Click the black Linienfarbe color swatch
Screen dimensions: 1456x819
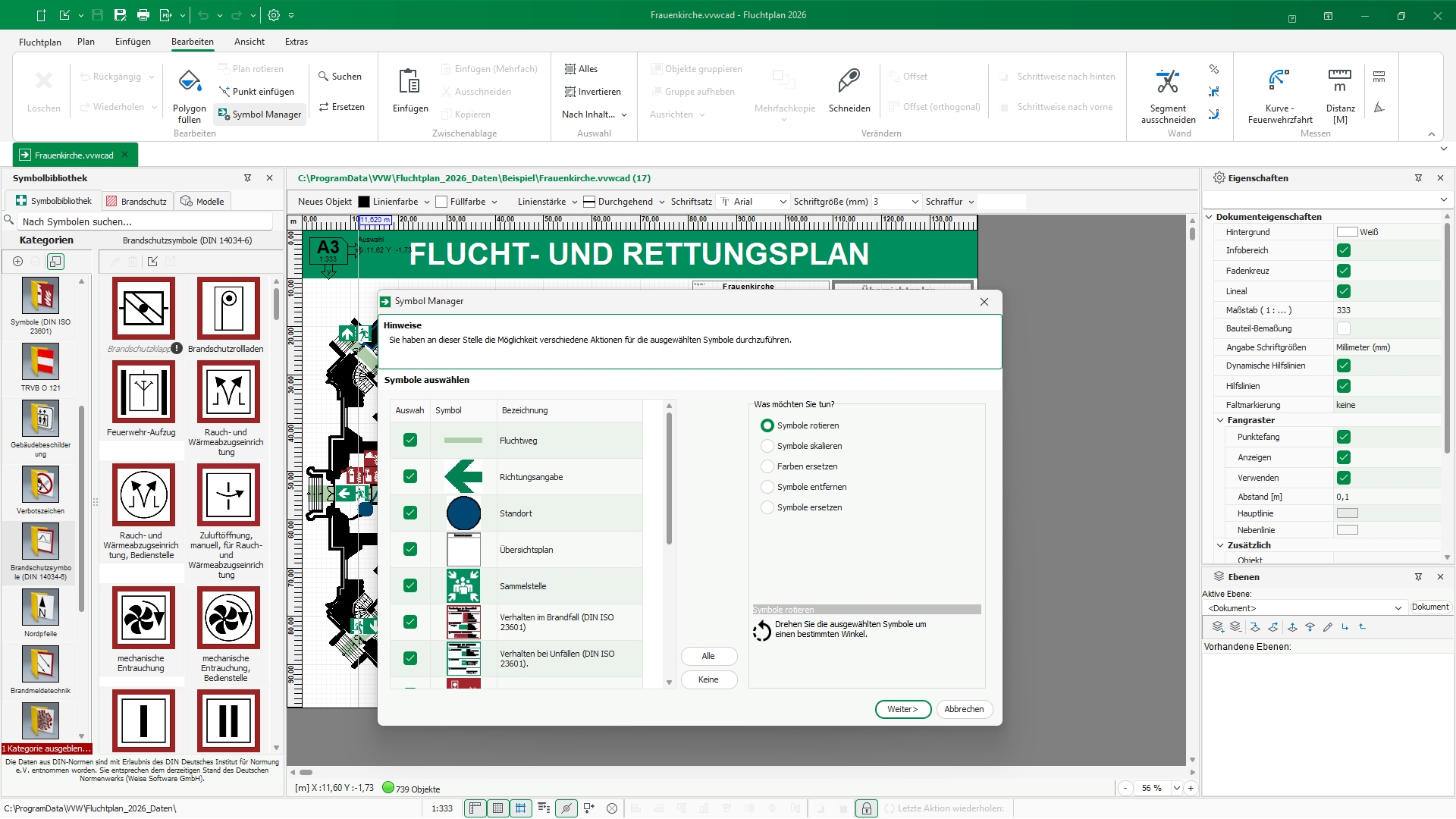tap(364, 202)
